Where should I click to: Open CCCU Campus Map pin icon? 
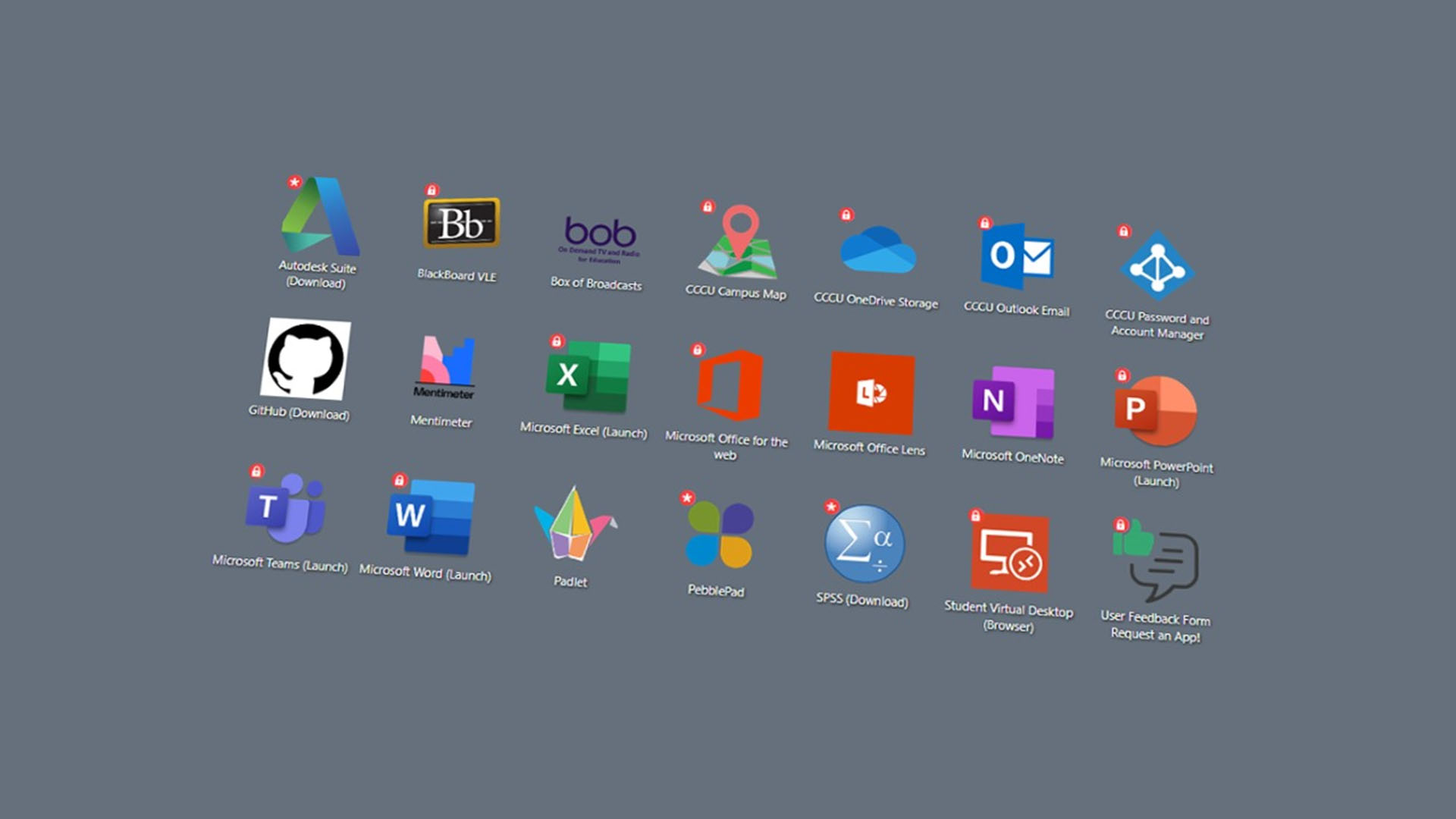coord(738,241)
